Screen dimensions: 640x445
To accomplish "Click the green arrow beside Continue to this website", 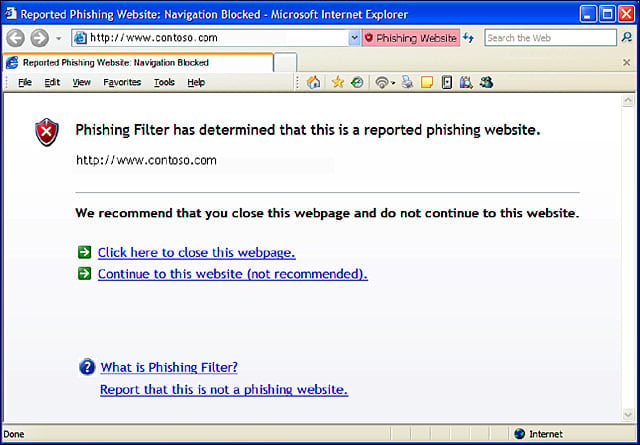I will (x=84, y=274).
